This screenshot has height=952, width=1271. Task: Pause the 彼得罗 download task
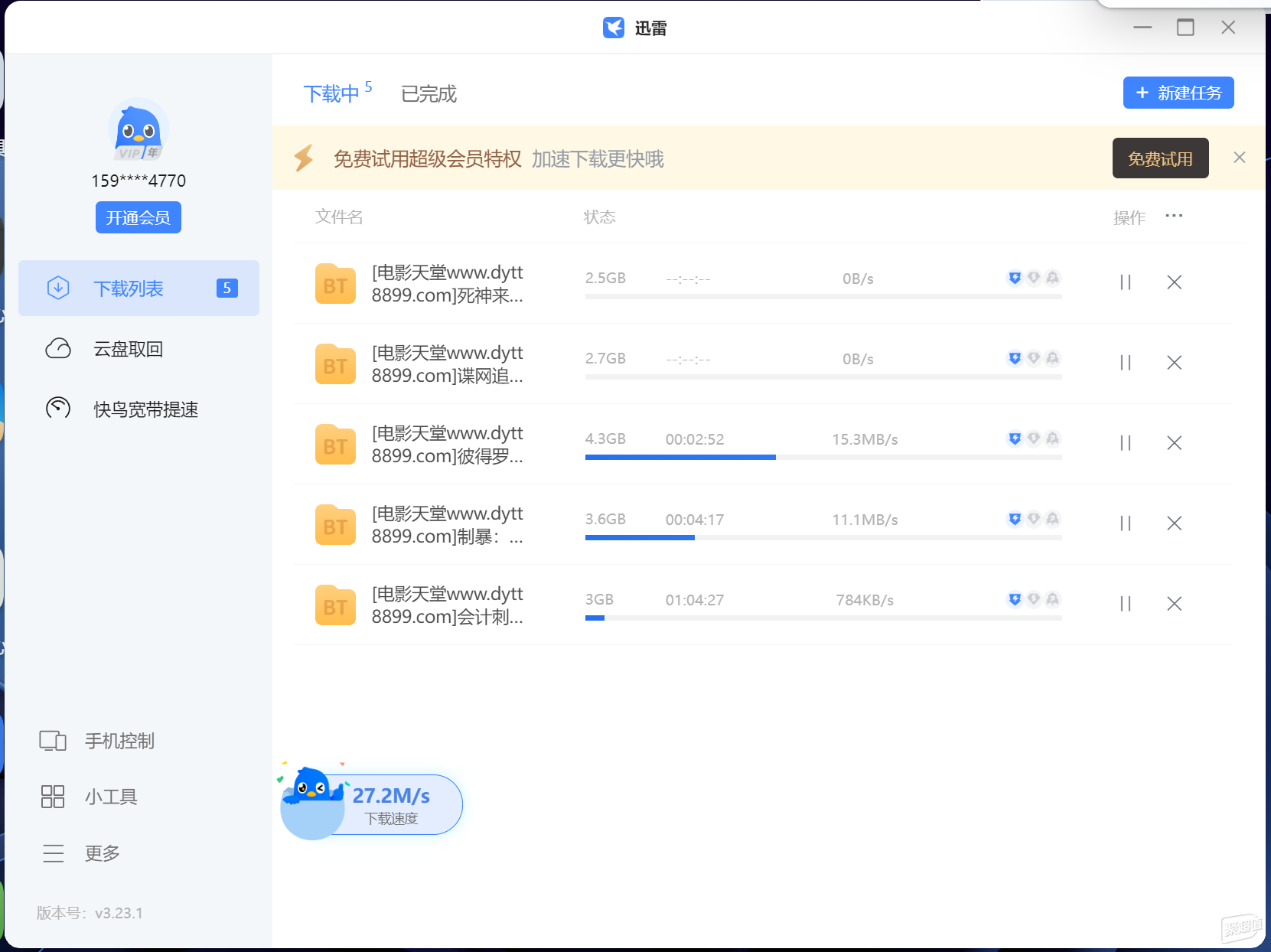coord(1125,443)
